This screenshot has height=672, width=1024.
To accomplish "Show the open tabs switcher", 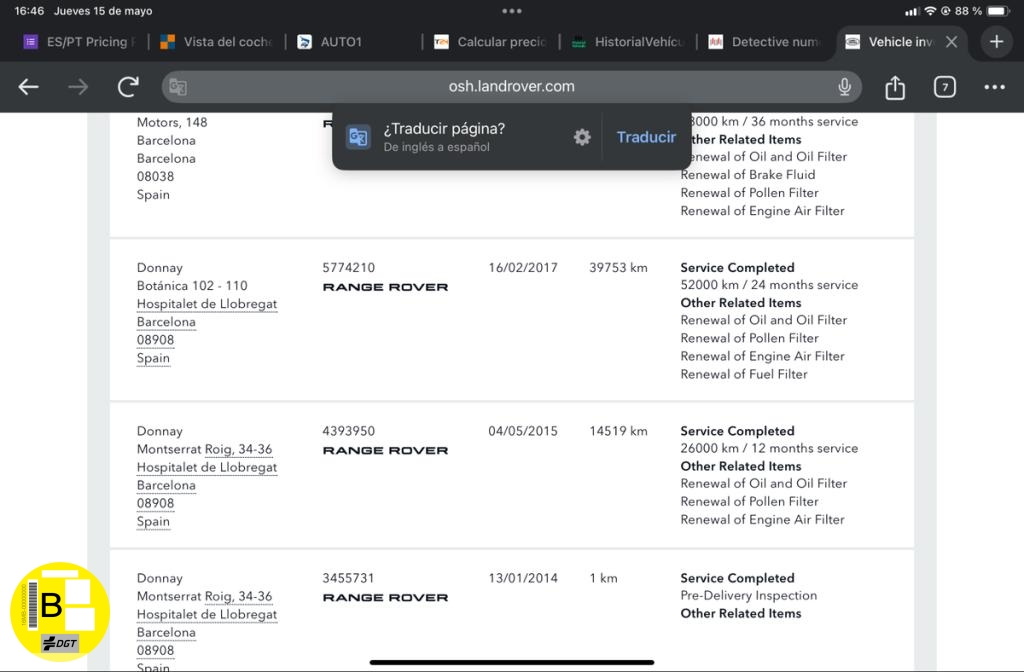I will (944, 87).
